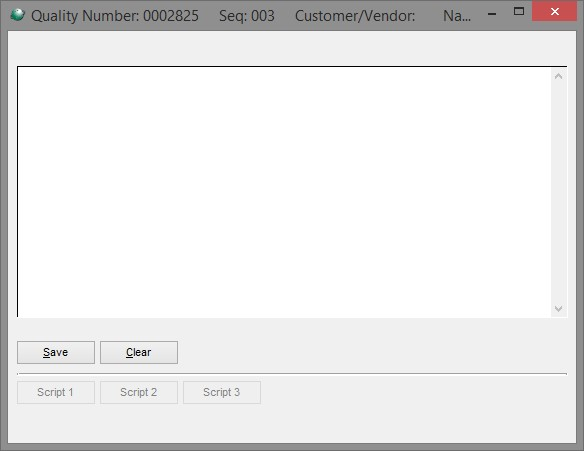This screenshot has height=451, width=584.
Task: Click inside the large notes text area
Action: tap(284, 192)
